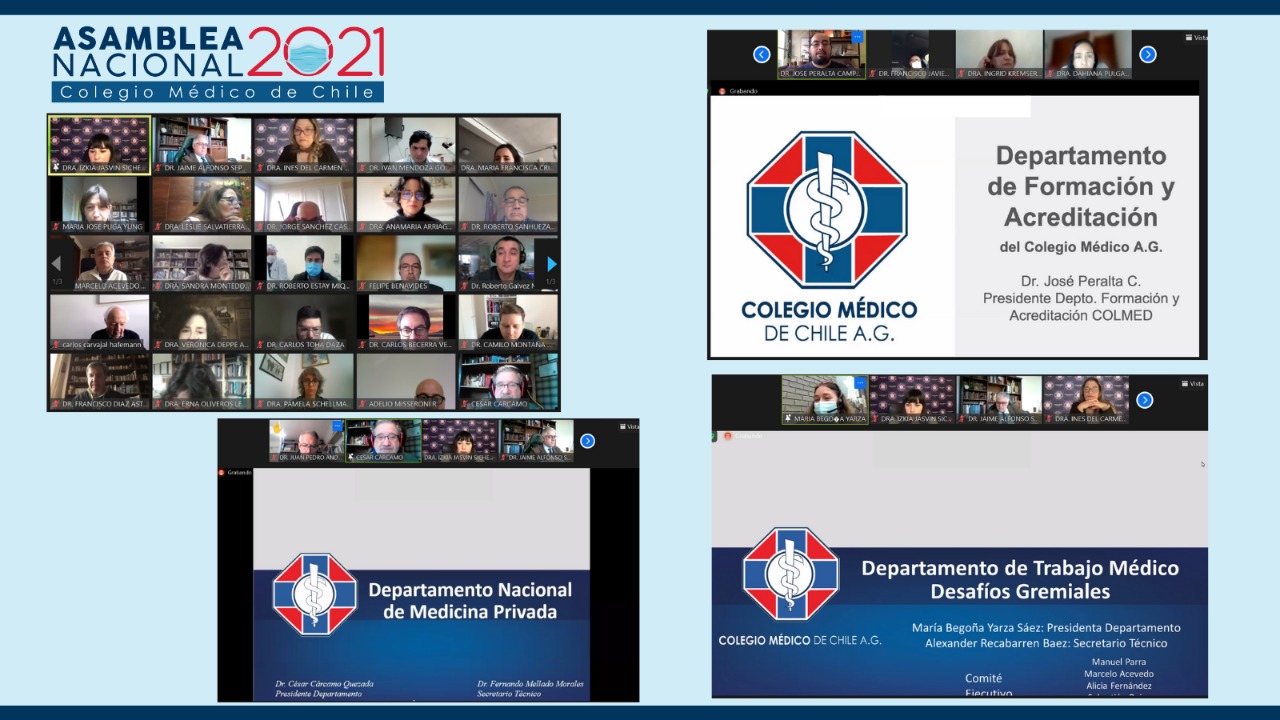
Task: Click "Departamento de Formación y Acreditación" slide title
Action: (1080, 186)
